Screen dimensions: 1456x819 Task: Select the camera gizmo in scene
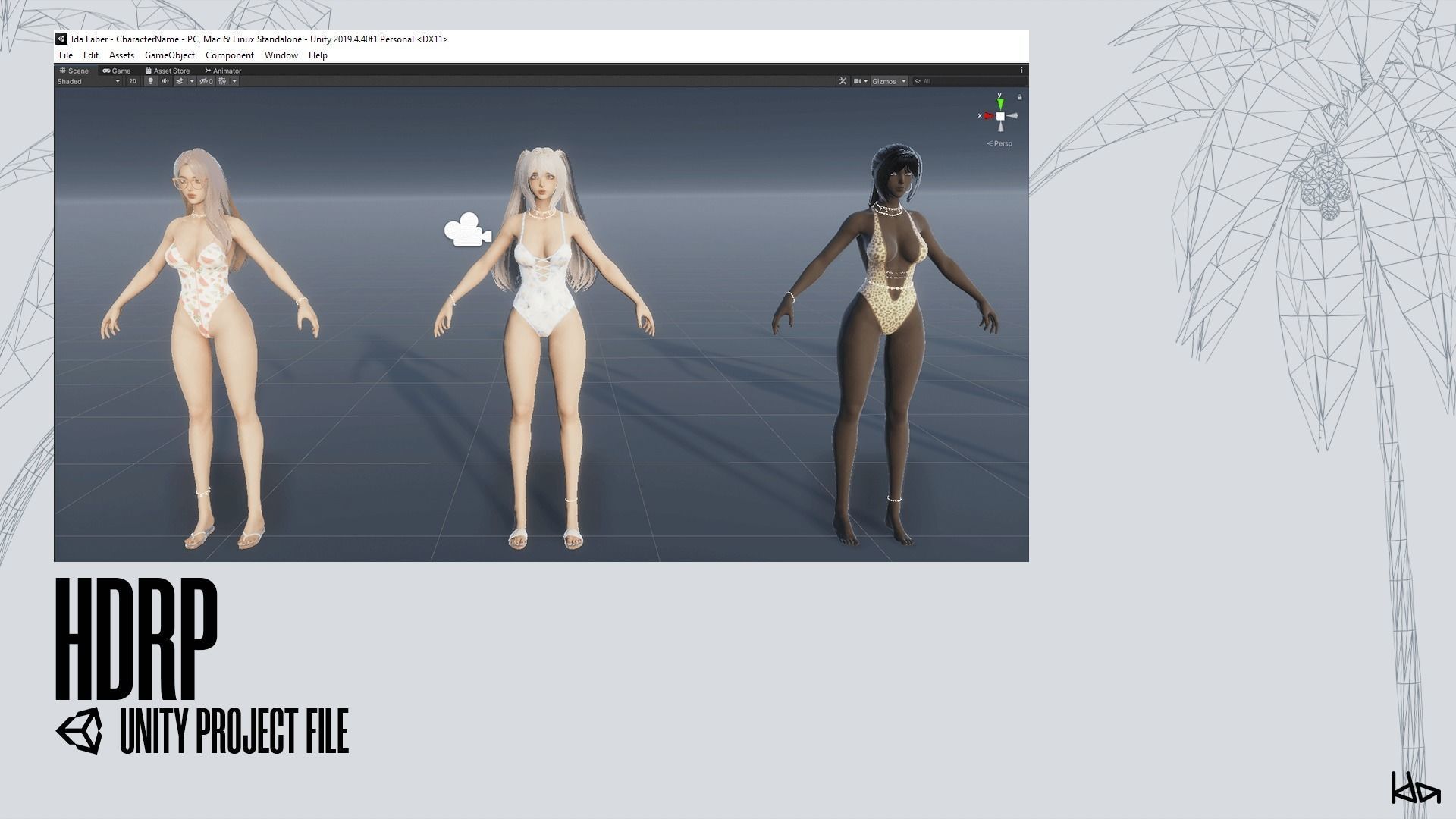click(x=467, y=230)
